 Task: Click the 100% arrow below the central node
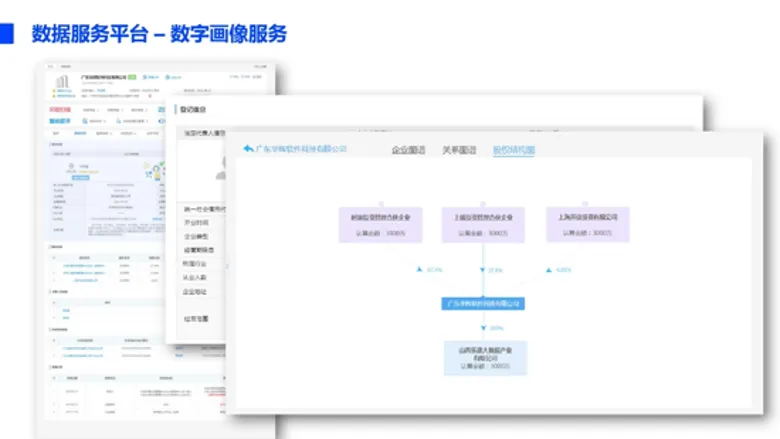tap(483, 328)
